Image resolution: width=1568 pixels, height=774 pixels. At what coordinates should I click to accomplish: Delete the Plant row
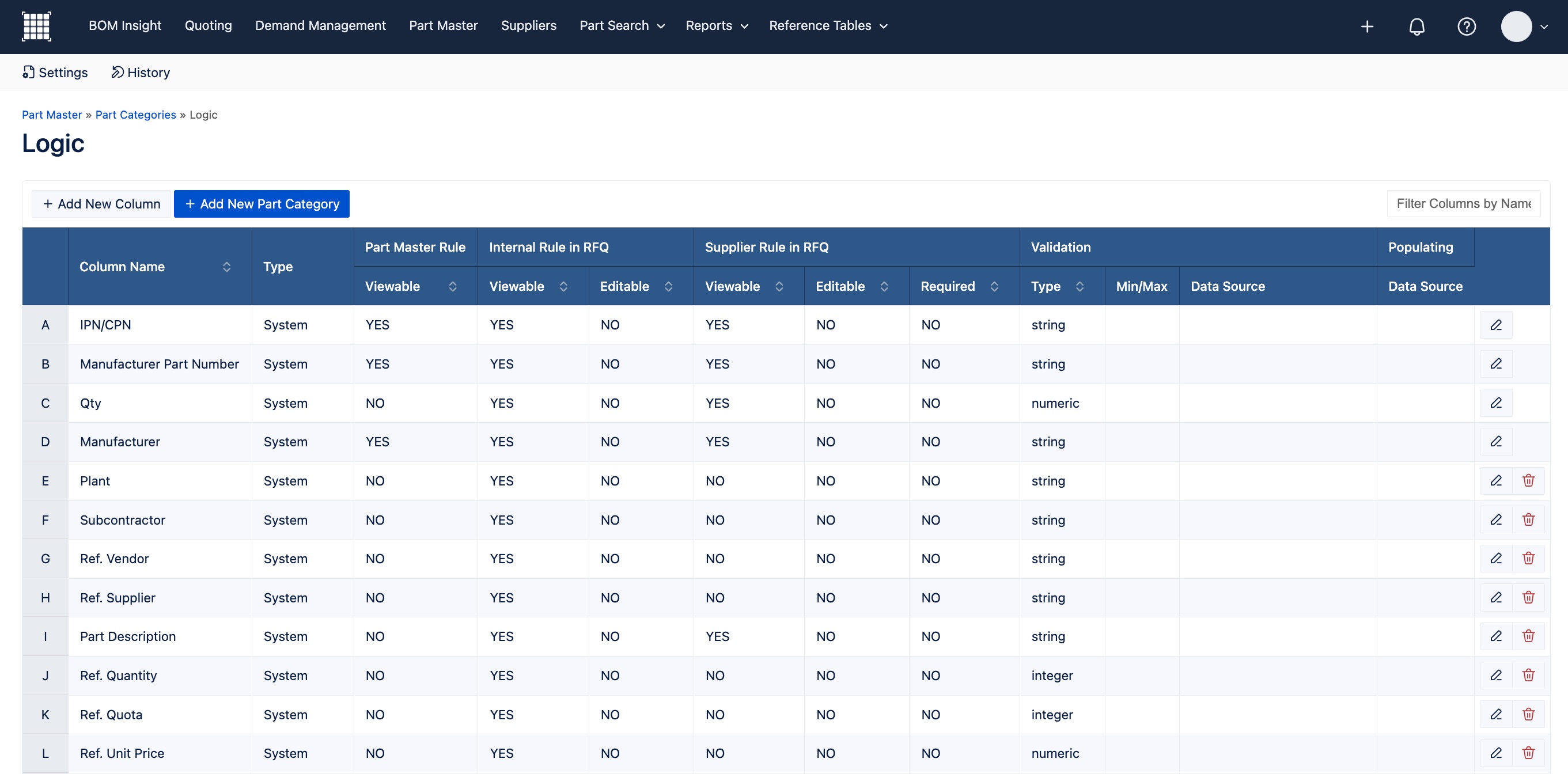(1528, 481)
